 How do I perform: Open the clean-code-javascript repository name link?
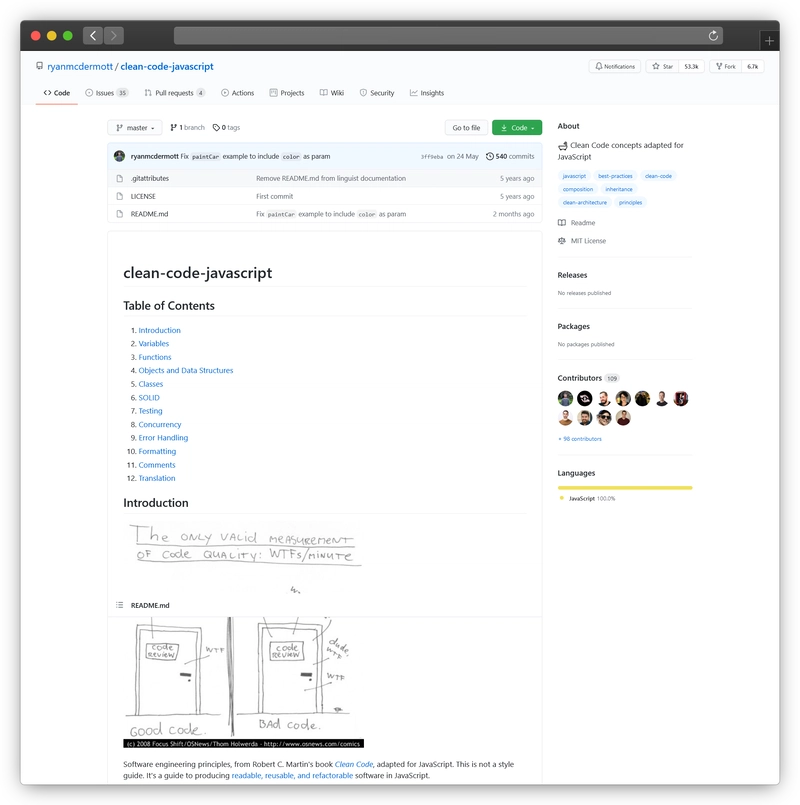tap(167, 66)
